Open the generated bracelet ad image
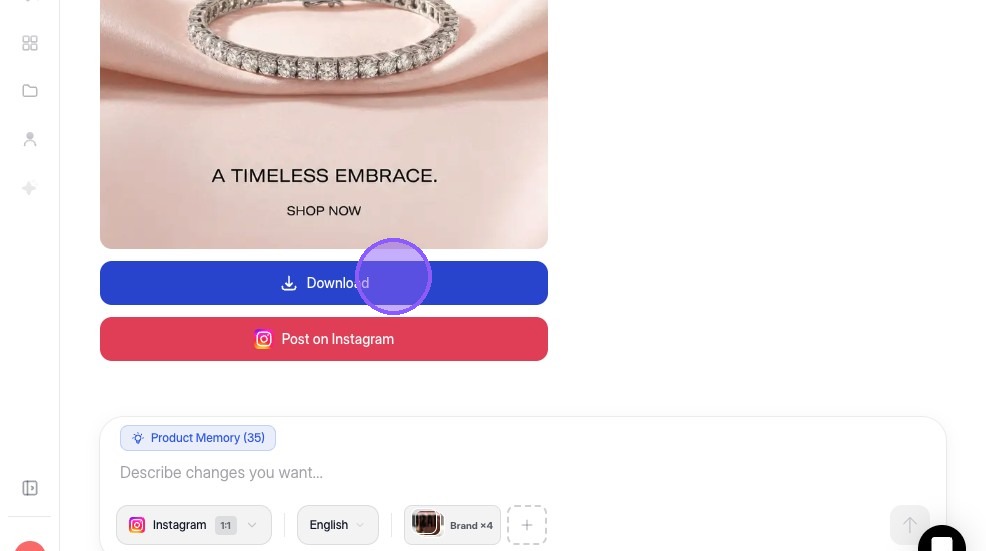The image size is (986, 551). [324, 124]
